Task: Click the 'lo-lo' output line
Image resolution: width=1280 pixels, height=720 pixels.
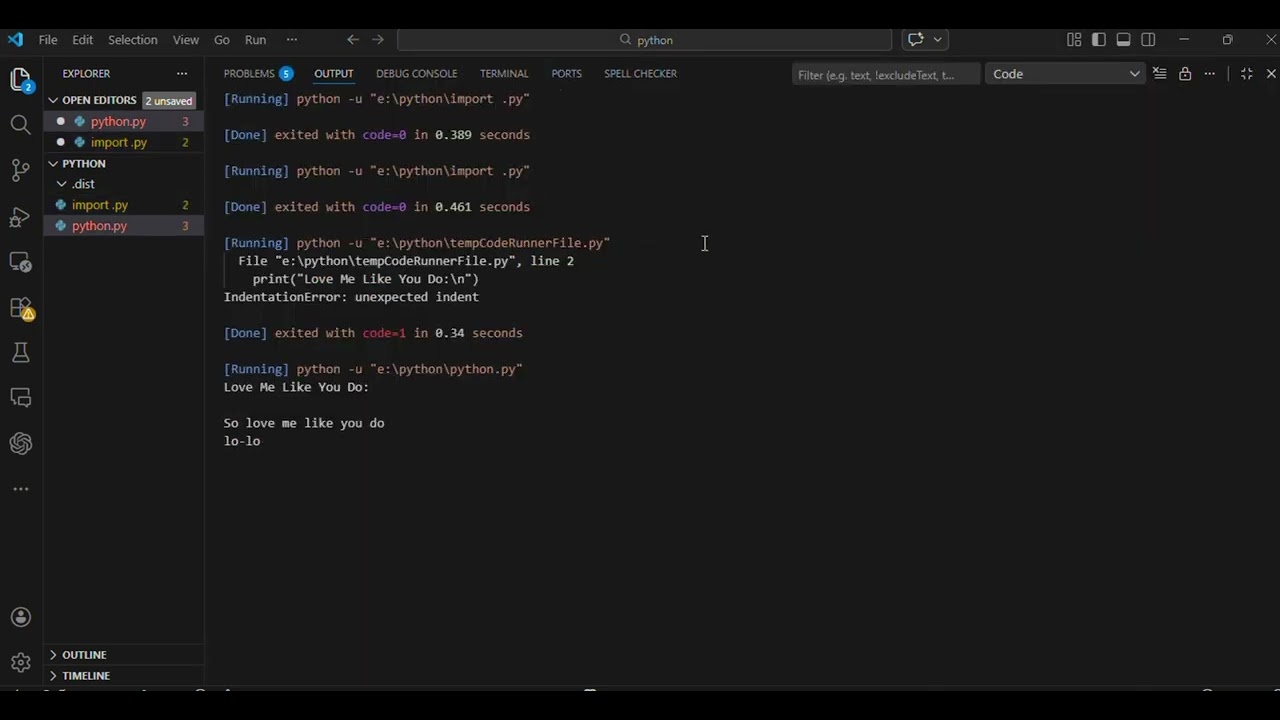Action: (242, 441)
